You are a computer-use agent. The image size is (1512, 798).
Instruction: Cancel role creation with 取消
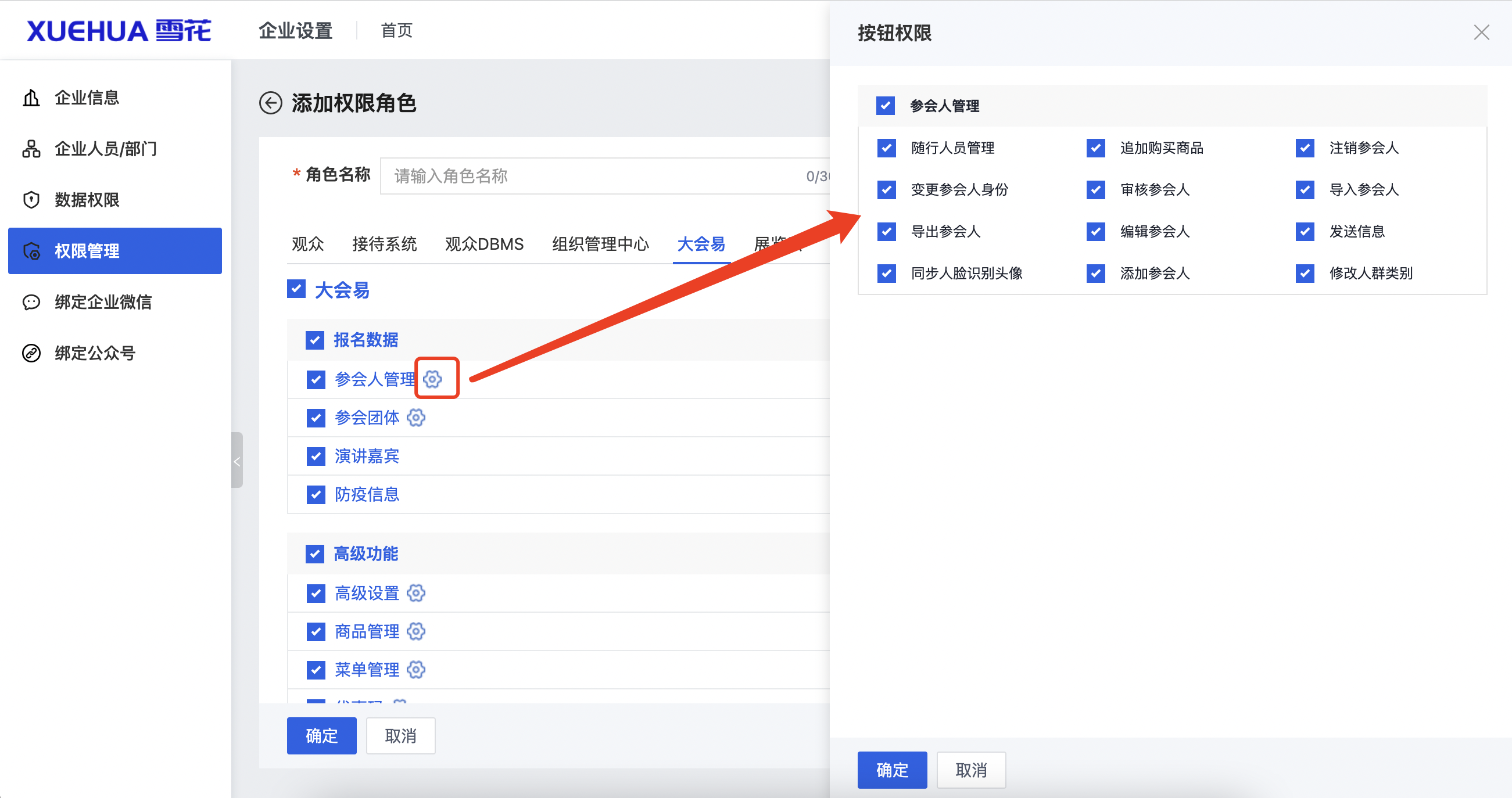(x=400, y=735)
